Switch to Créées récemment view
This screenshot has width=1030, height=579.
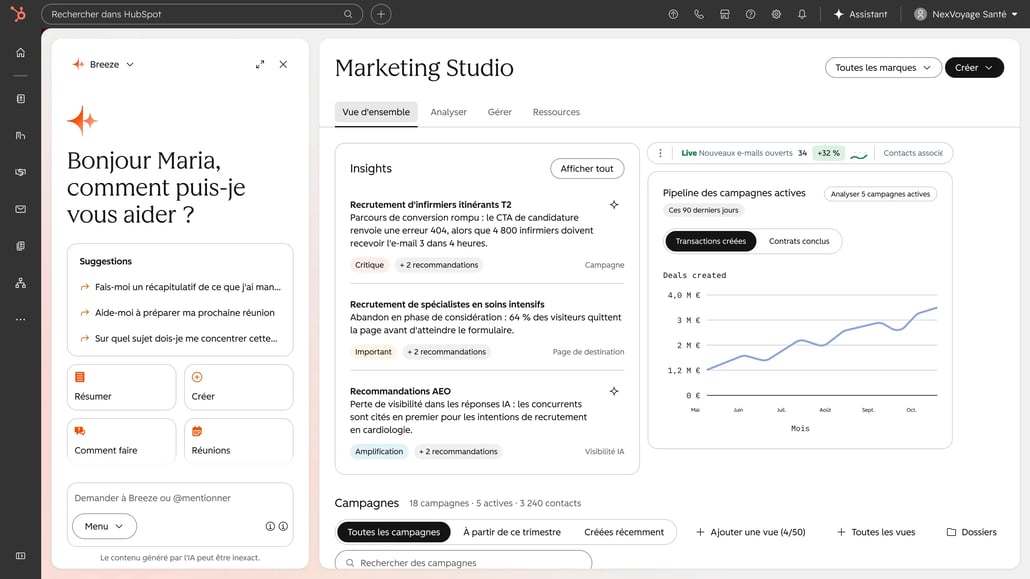coord(624,532)
